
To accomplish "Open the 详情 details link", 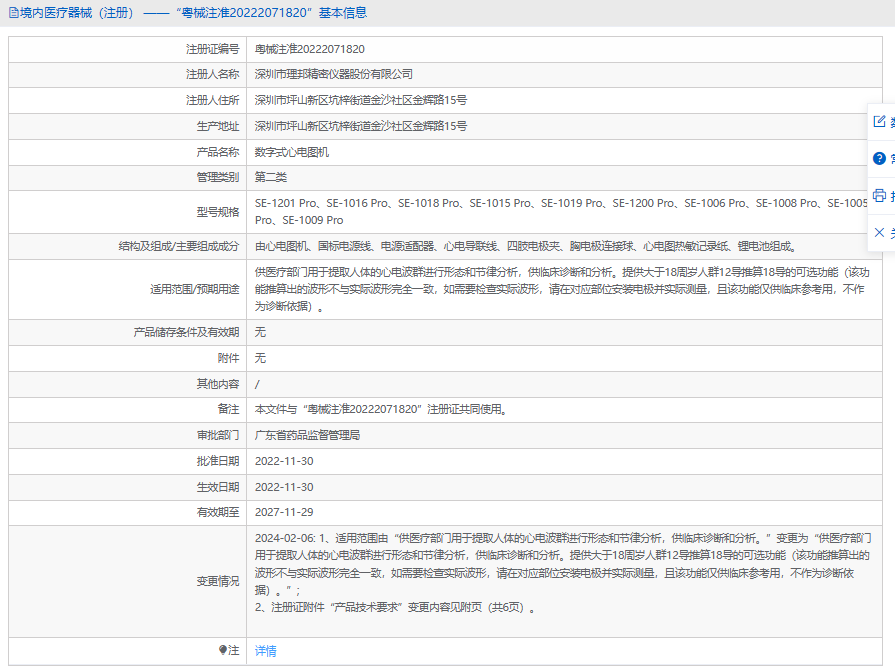I will (265, 651).
